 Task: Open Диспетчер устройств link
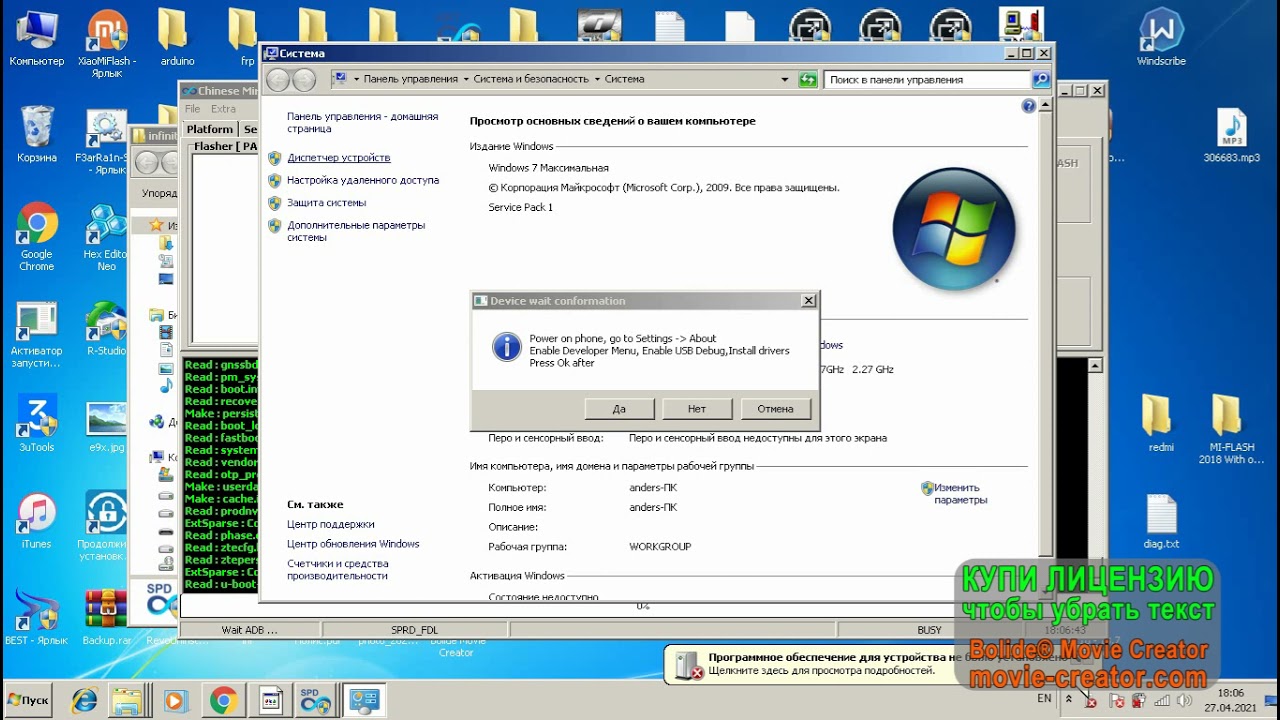[339, 158]
